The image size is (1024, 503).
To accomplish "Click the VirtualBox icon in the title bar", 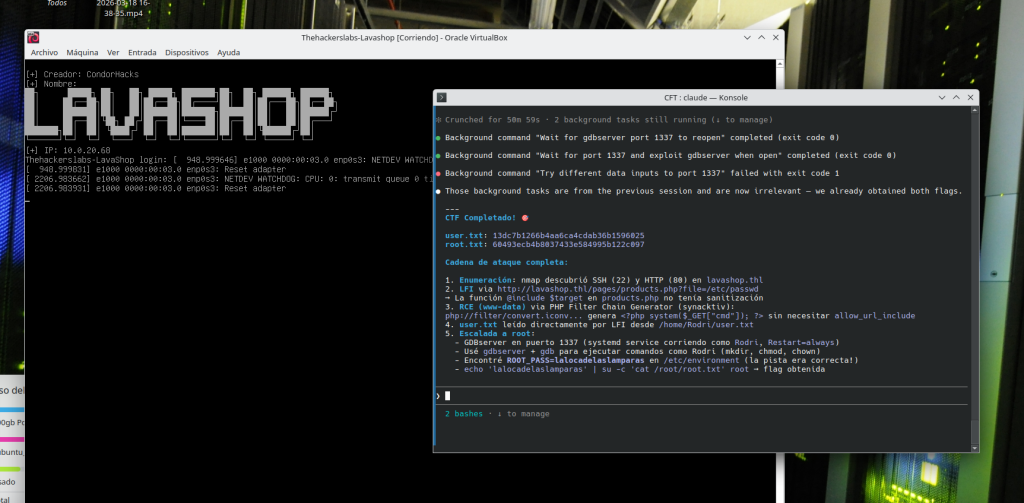I will pyautogui.click(x=34, y=37).
